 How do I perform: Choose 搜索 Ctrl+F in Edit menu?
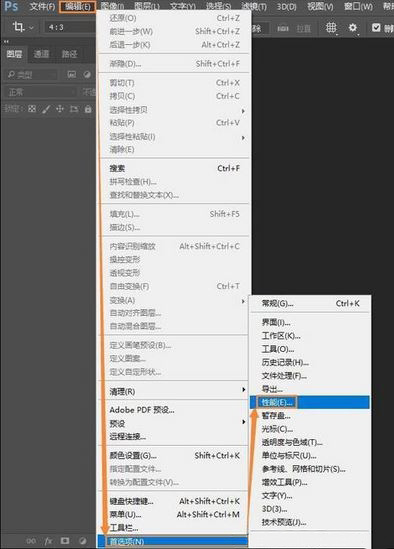tap(174, 168)
